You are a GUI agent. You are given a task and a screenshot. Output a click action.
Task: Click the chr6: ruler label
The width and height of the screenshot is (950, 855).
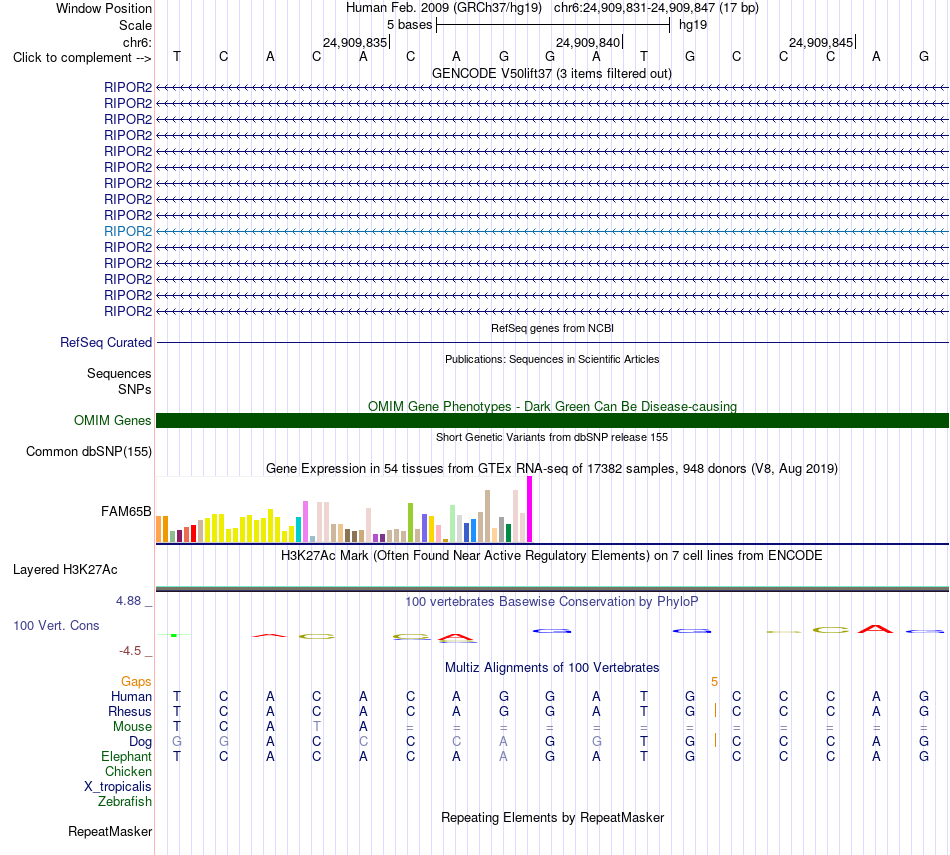[137, 42]
